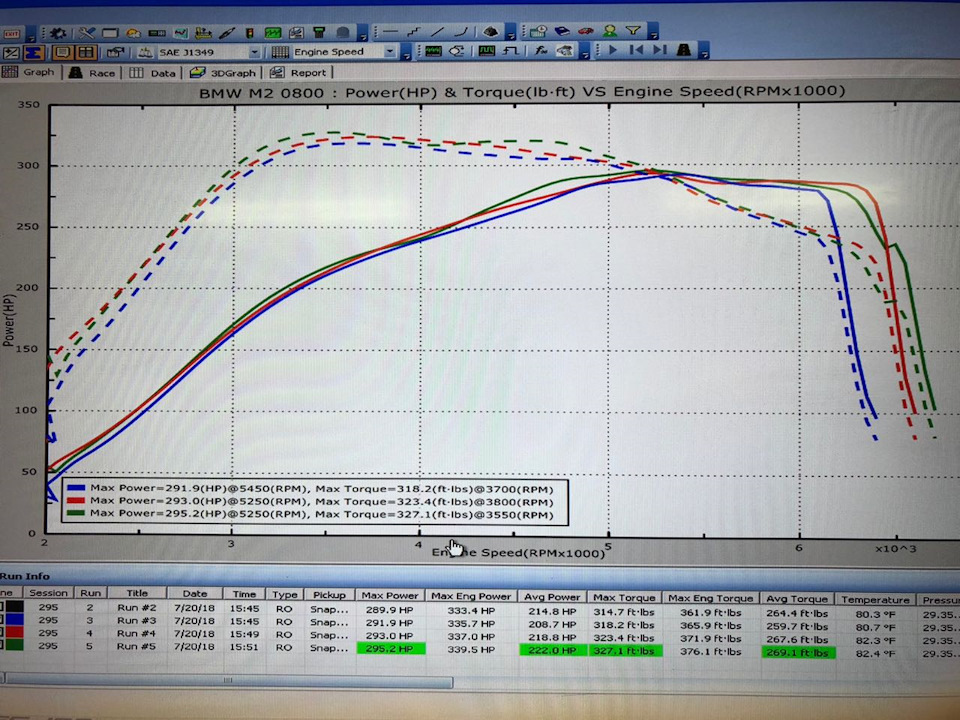Toggle the split panes view button

[86, 52]
